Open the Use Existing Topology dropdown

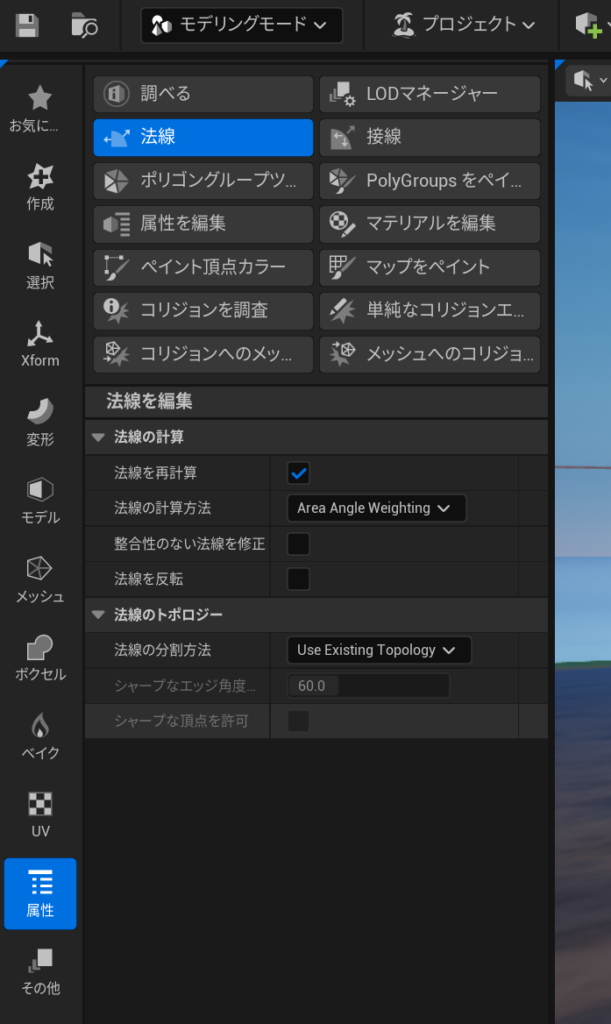pyautogui.click(x=378, y=650)
